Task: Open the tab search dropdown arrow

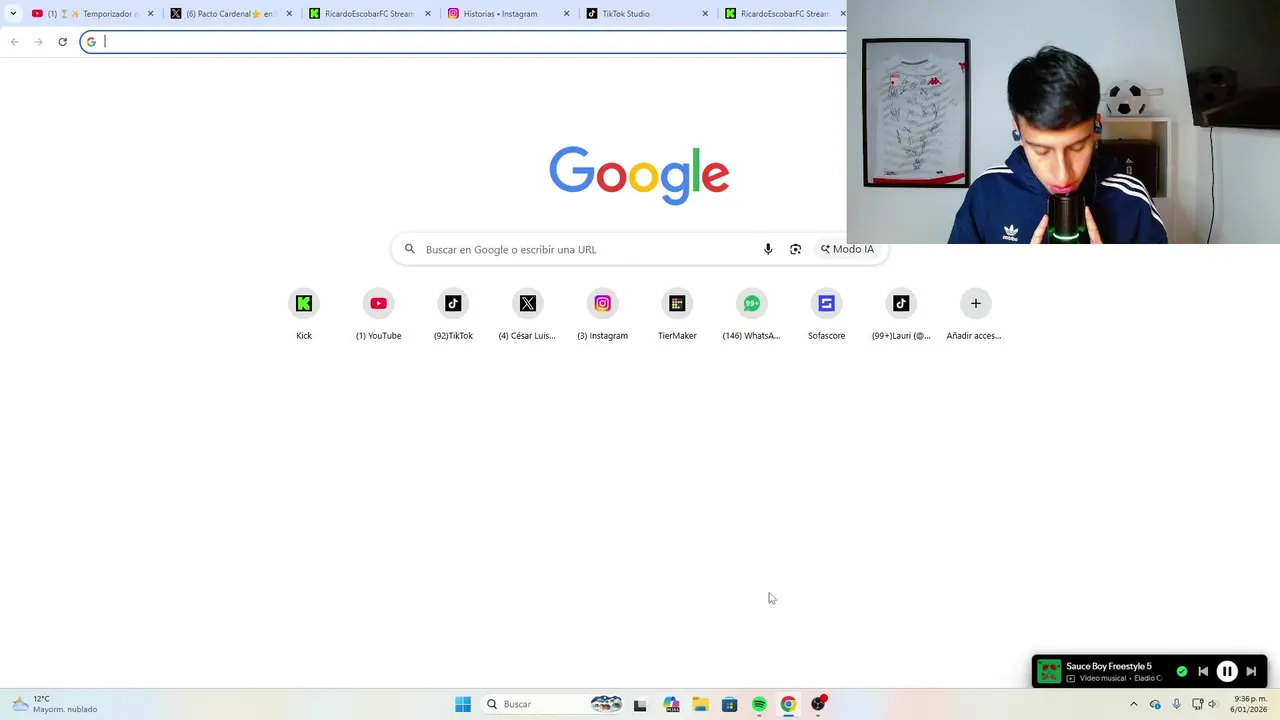Action: pos(12,13)
